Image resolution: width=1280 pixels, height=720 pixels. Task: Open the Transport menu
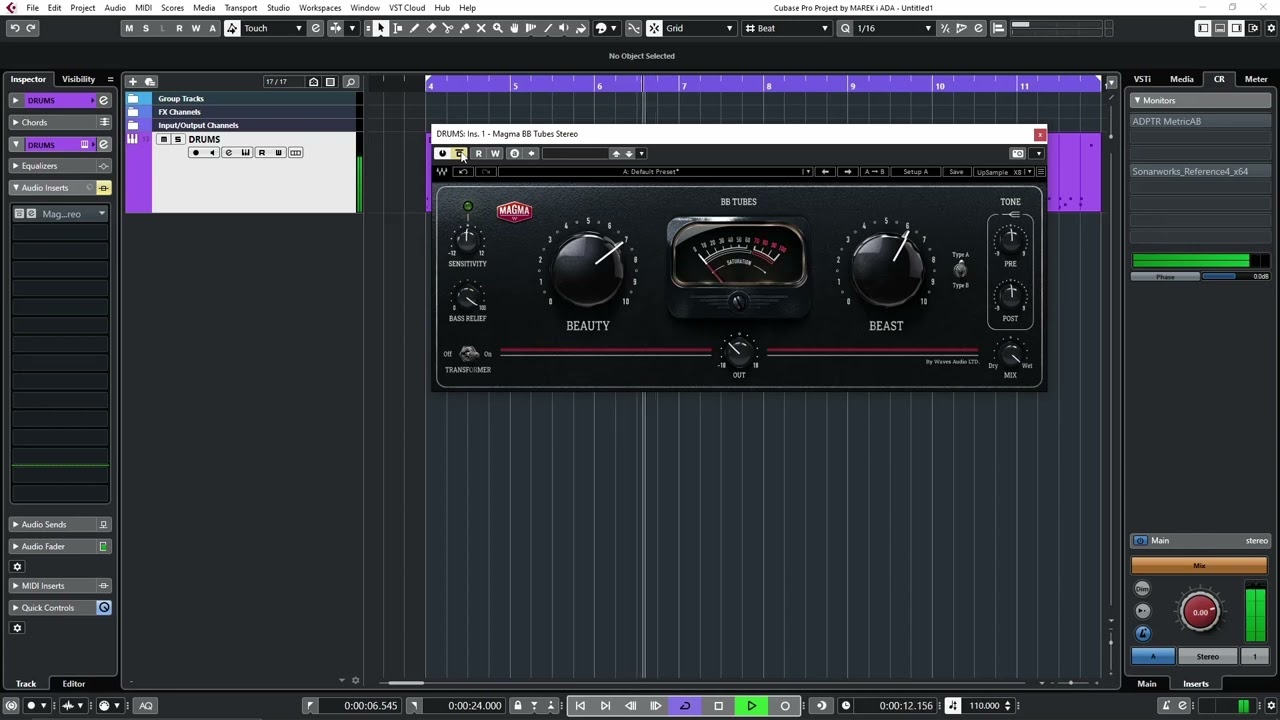point(241,8)
